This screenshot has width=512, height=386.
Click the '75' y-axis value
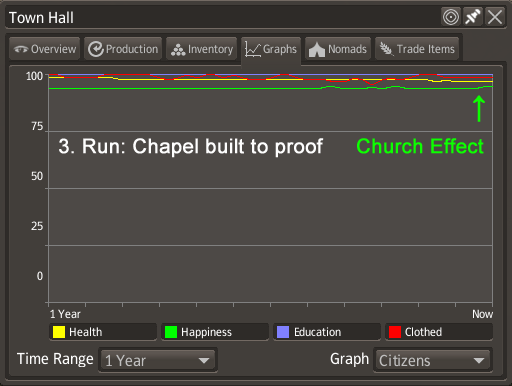click(37, 126)
